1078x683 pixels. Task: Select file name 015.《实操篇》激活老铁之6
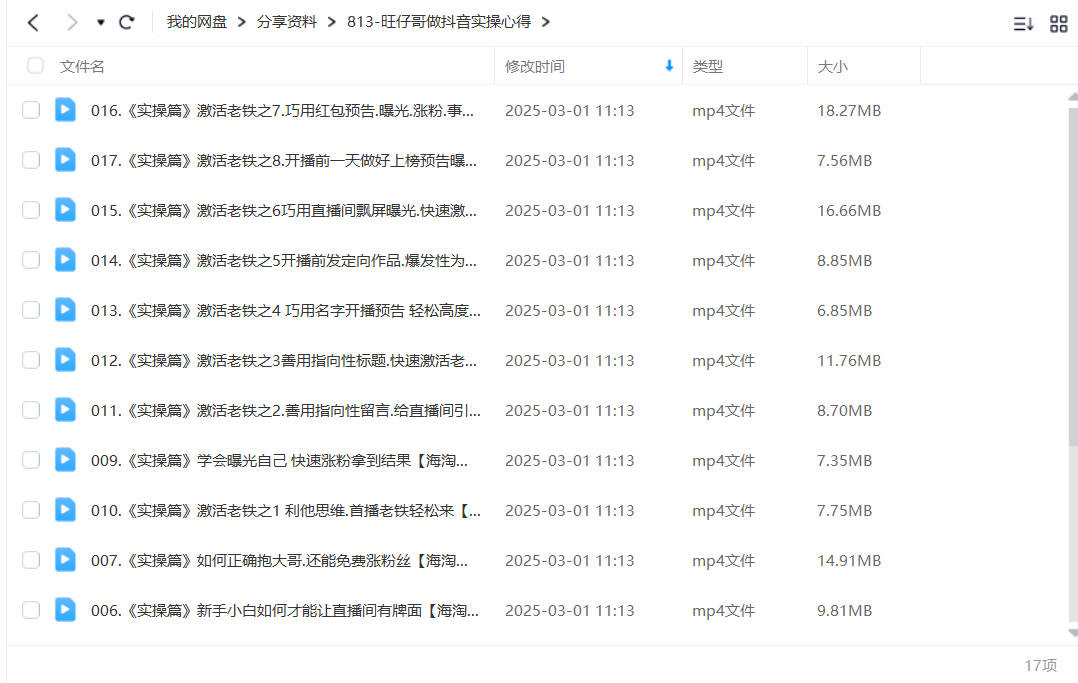(284, 210)
